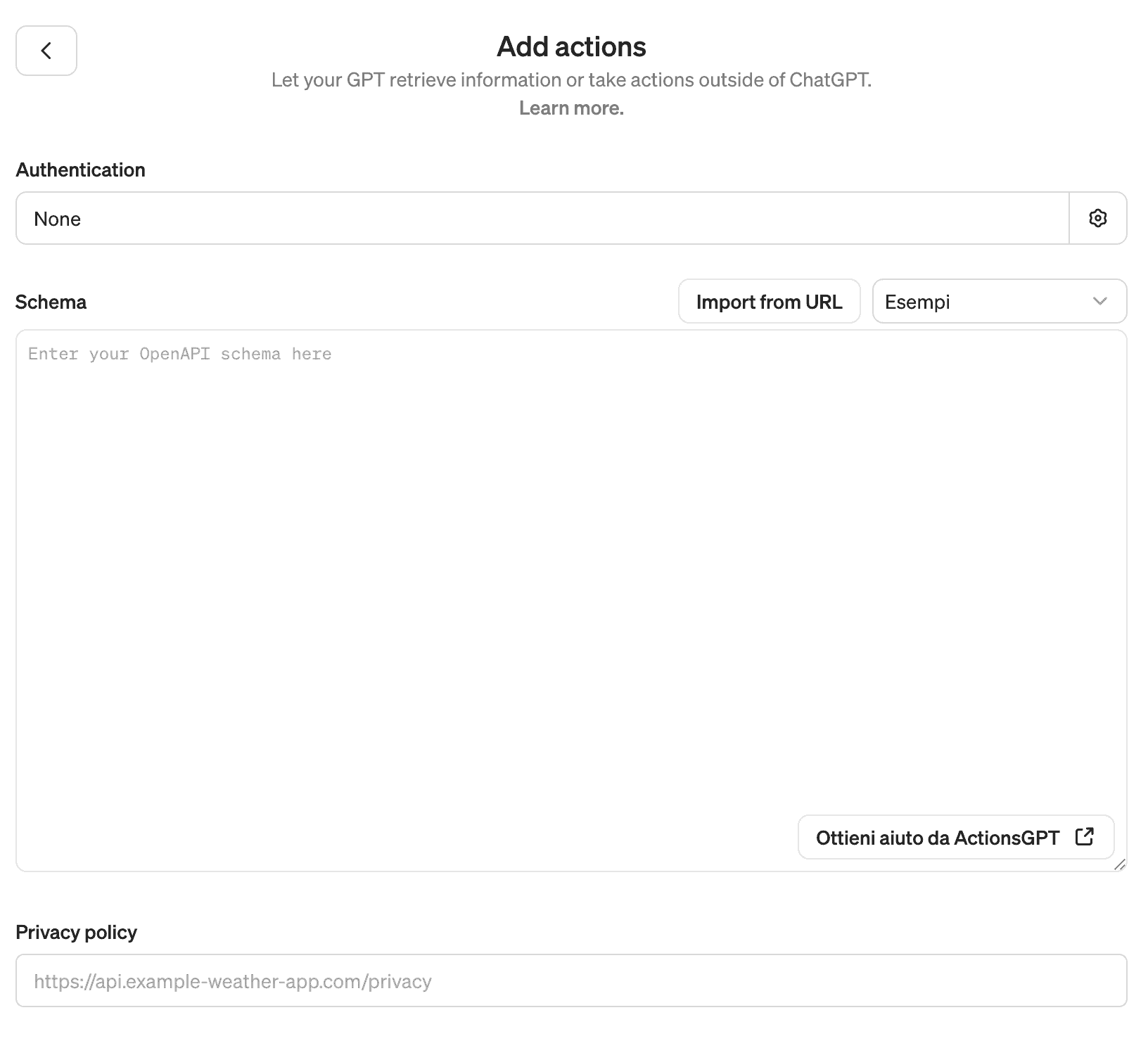Select the None authentication value text
The height and width of the screenshot is (1048, 1148).
pyautogui.click(x=58, y=219)
